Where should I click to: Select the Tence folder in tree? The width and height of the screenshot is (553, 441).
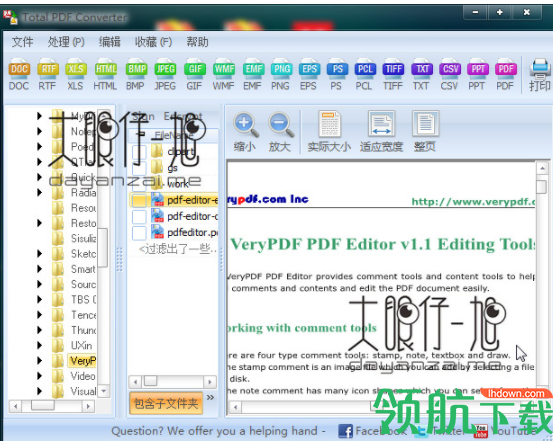pos(84,315)
